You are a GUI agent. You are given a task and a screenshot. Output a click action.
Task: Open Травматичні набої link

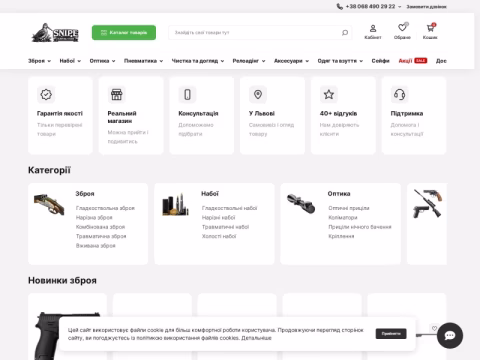click(225, 227)
